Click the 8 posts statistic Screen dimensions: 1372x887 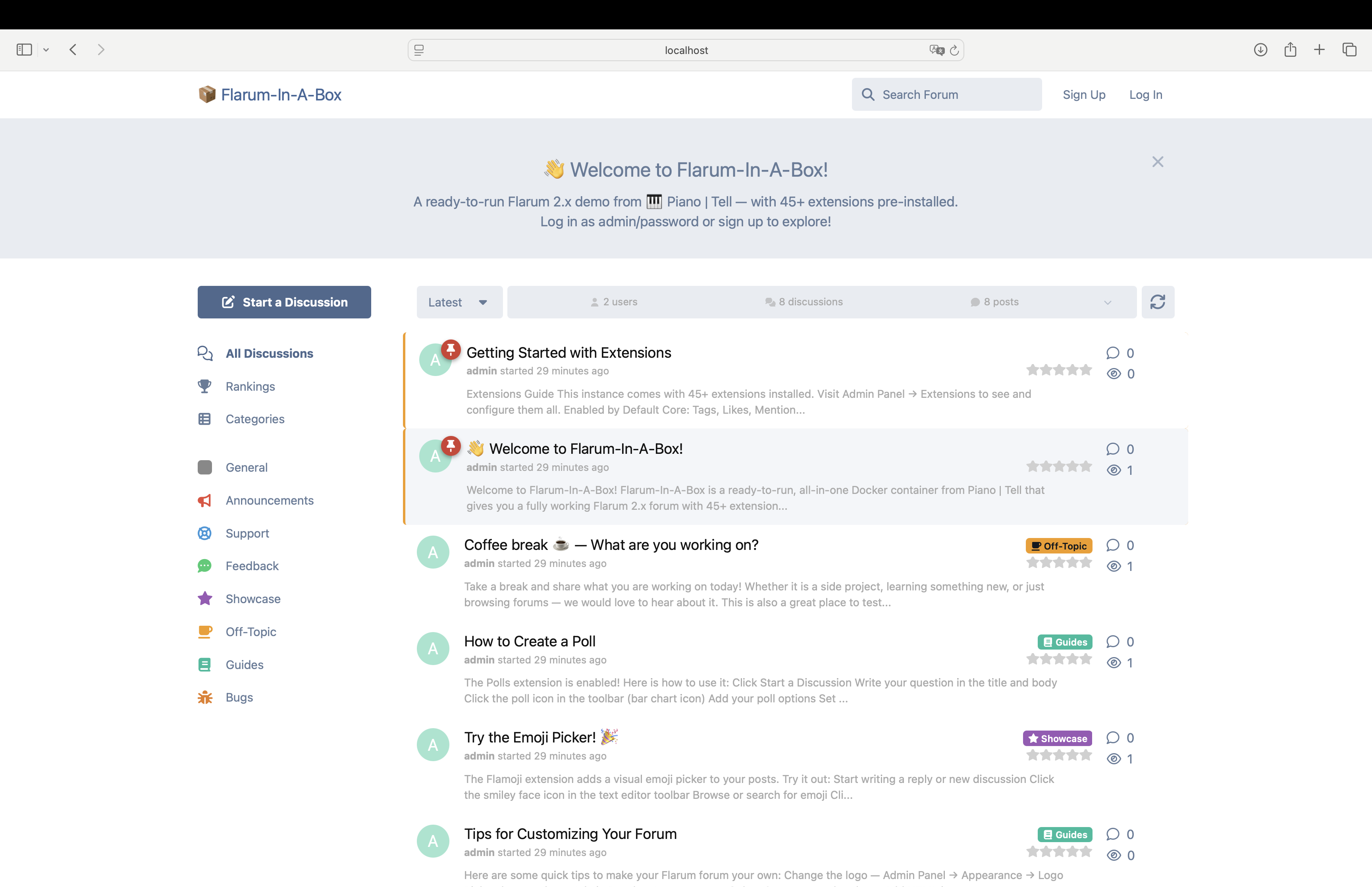994,302
